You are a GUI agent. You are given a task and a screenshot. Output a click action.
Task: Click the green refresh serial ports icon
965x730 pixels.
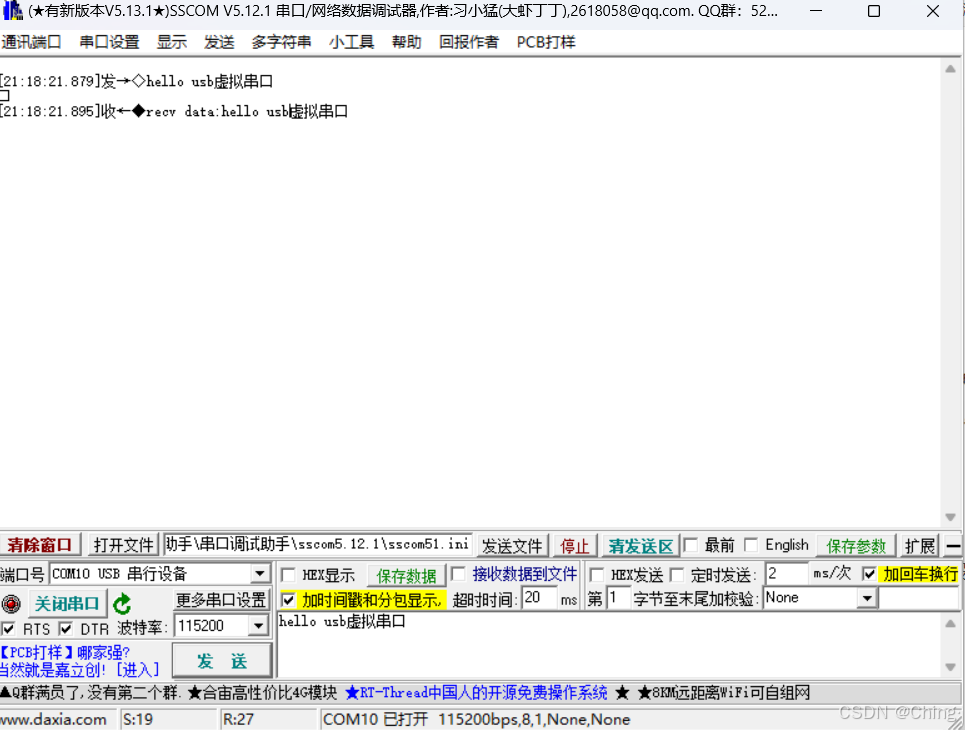[x=121, y=603]
